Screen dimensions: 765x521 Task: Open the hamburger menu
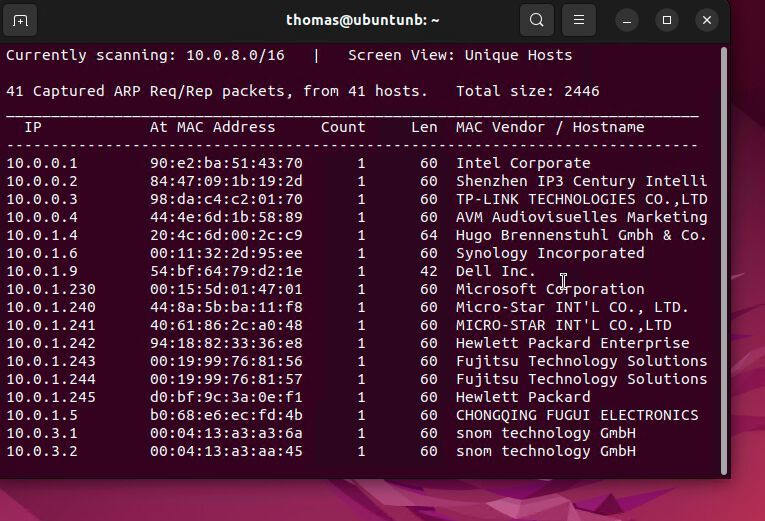pos(579,20)
